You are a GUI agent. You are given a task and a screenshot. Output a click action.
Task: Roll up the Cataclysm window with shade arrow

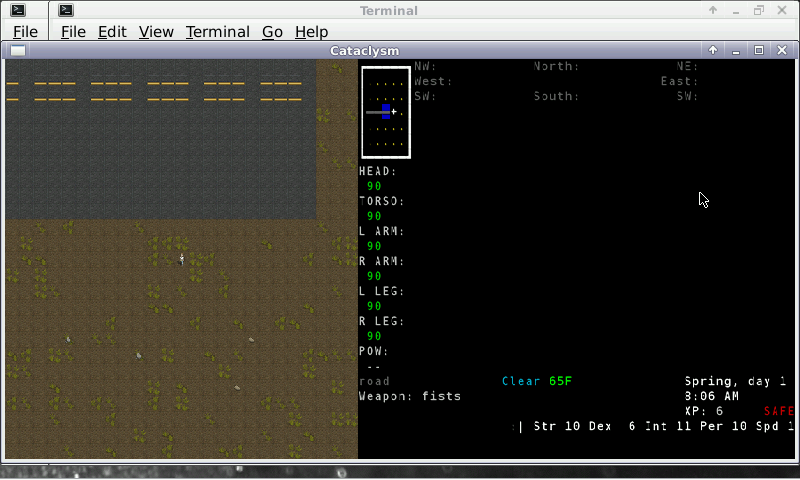pos(713,50)
